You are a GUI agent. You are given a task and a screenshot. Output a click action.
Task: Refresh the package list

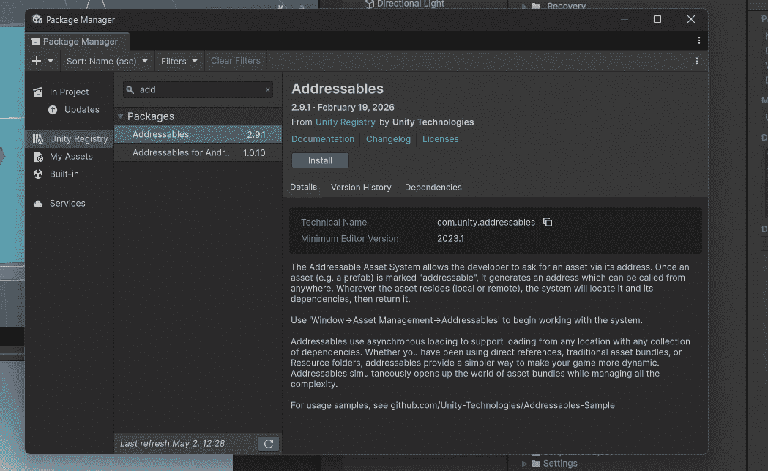(268, 444)
